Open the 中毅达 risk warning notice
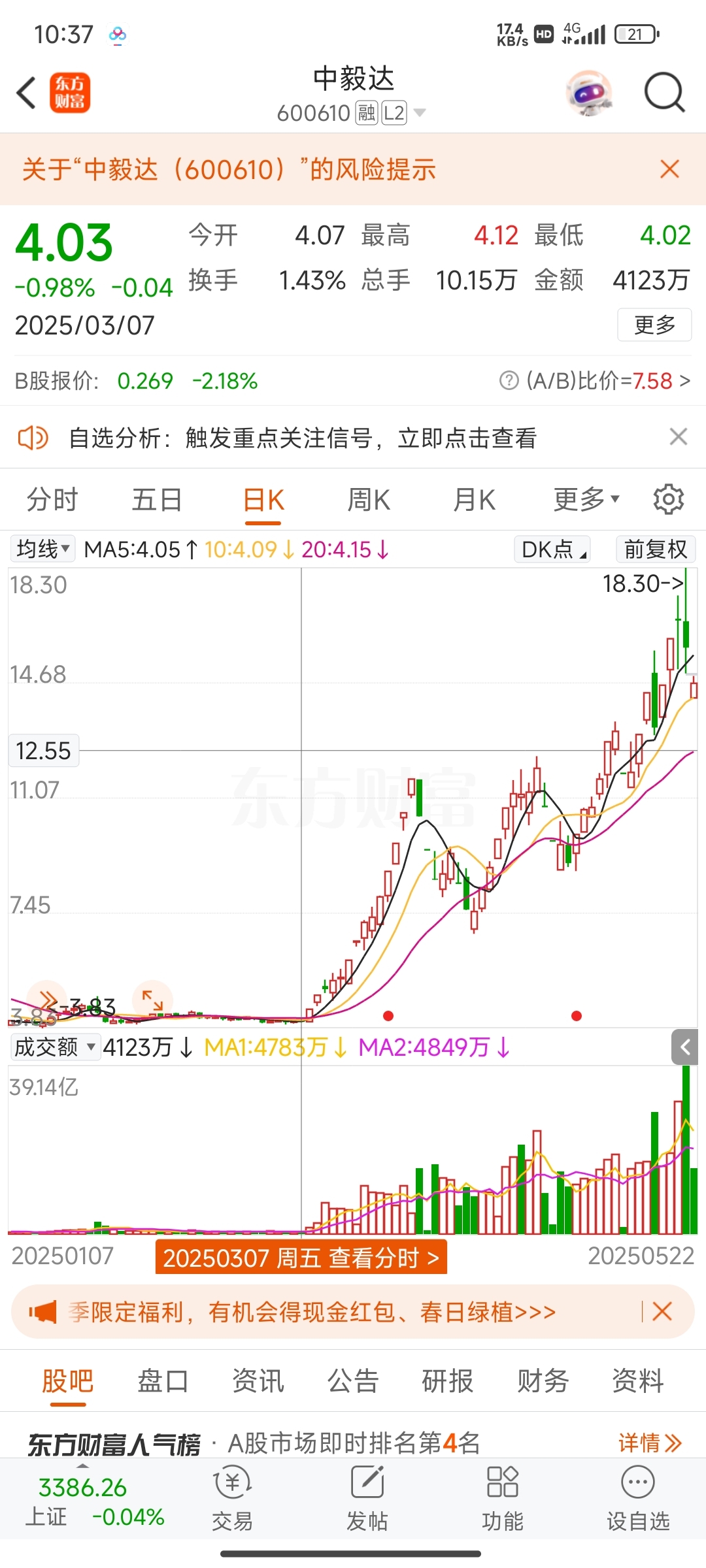This screenshot has width=706, height=1568. pyautogui.click(x=229, y=169)
